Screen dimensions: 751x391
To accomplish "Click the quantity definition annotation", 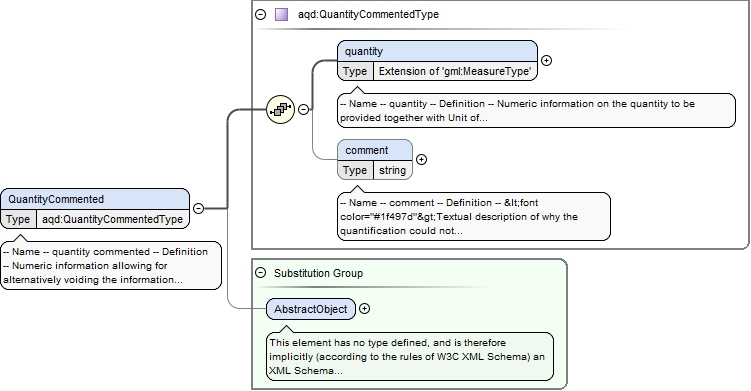I will coord(536,111).
